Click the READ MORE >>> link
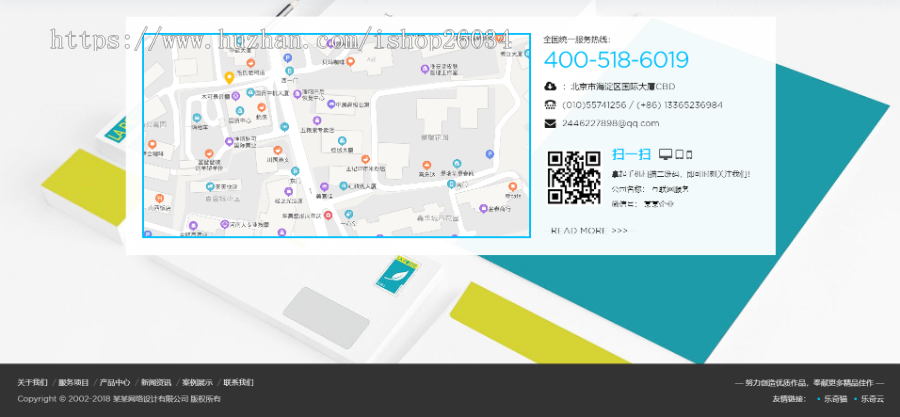This screenshot has width=900, height=417. pyautogui.click(x=589, y=231)
